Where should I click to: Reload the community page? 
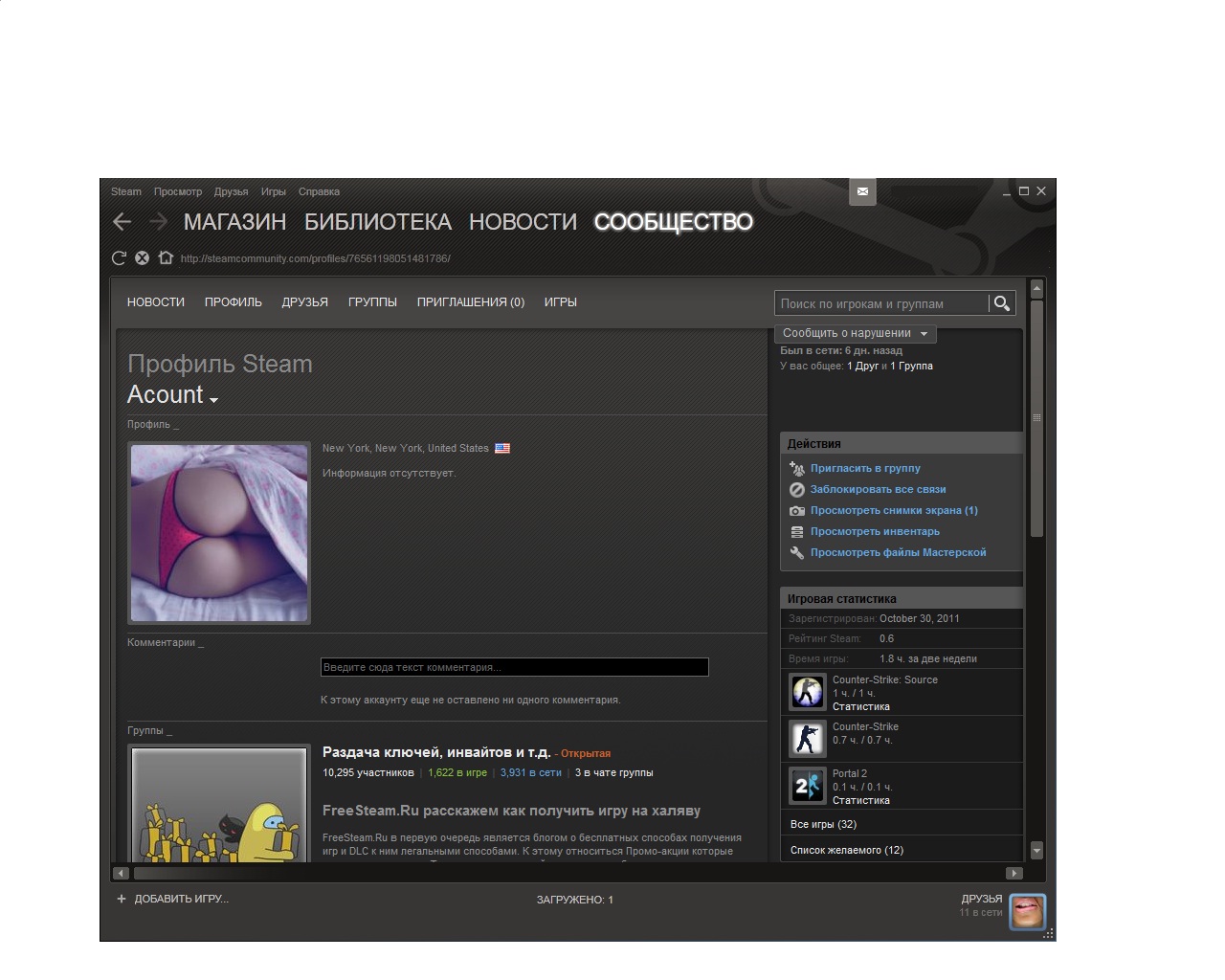tap(119, 257)
